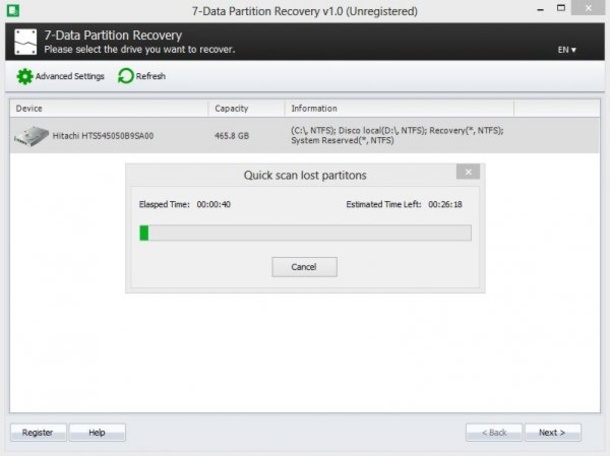This screenshot has width=610, height=456.
Task: Click the Estimated Time Left value 00:26:18
Action: (x=445, y=204)
